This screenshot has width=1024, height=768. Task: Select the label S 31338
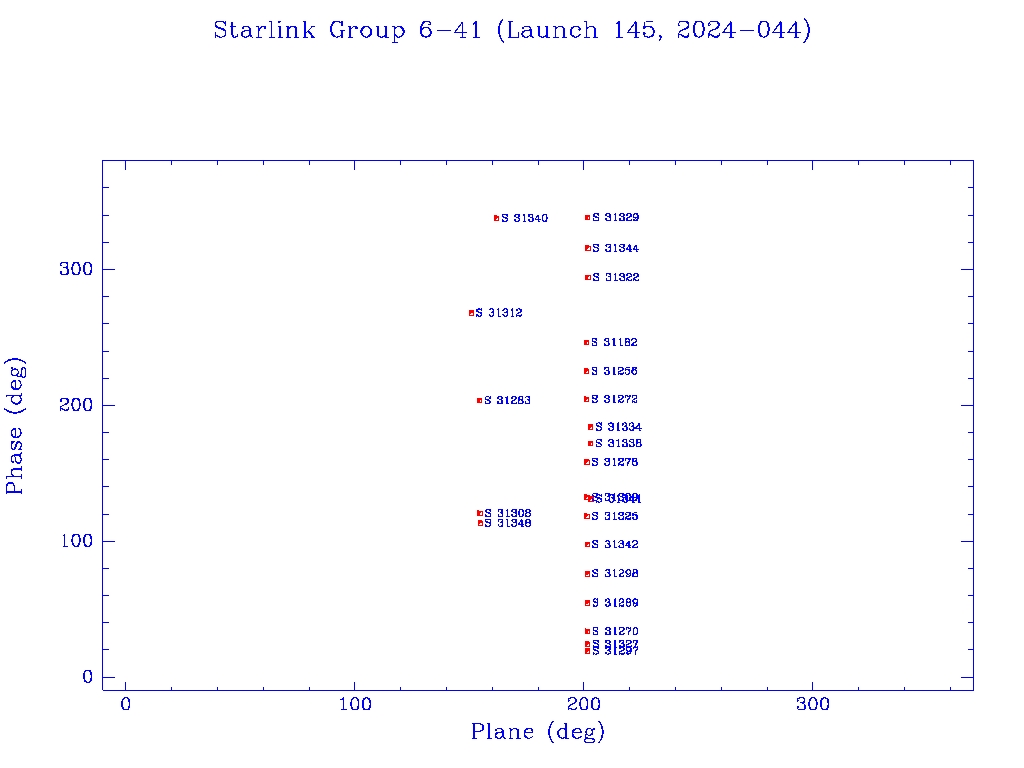(x=618, y=444)
